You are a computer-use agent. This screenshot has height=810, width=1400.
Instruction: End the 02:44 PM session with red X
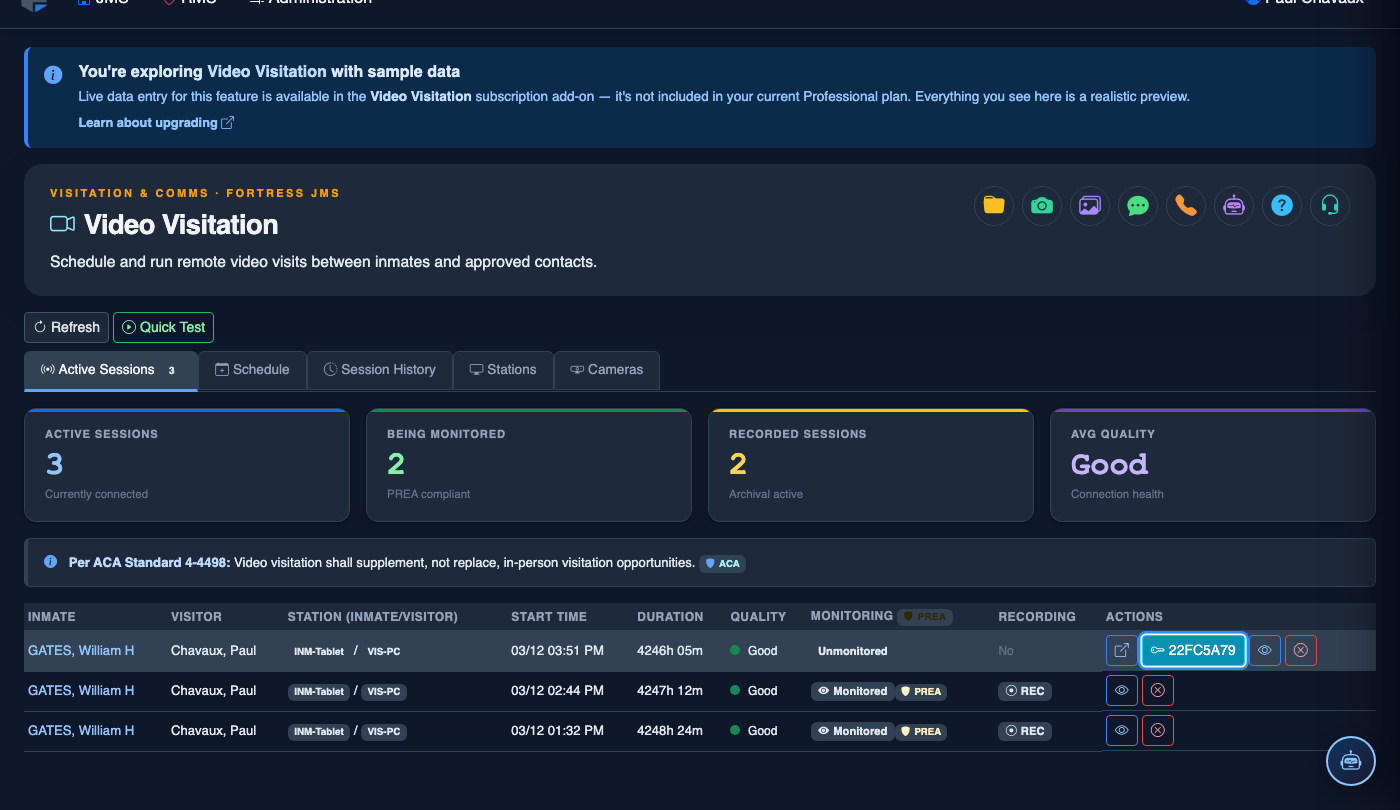[1158, 690]
